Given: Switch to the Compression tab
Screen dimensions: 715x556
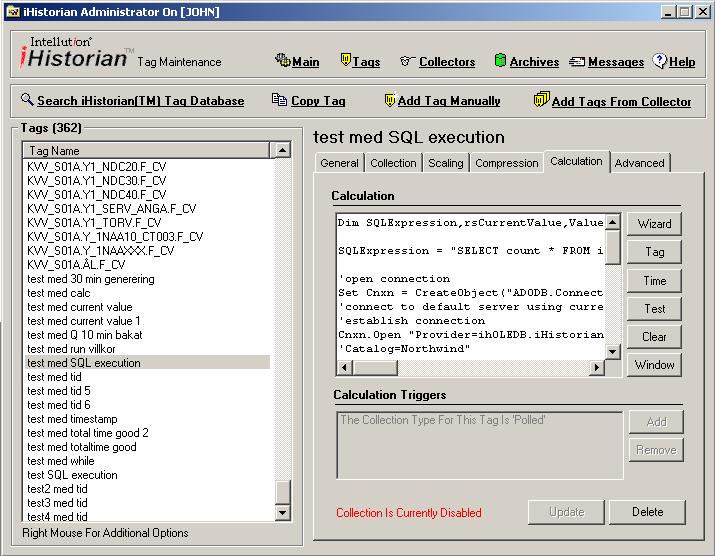Looking at the screenshot, I should pyautogui.click(x=507, y=163).
